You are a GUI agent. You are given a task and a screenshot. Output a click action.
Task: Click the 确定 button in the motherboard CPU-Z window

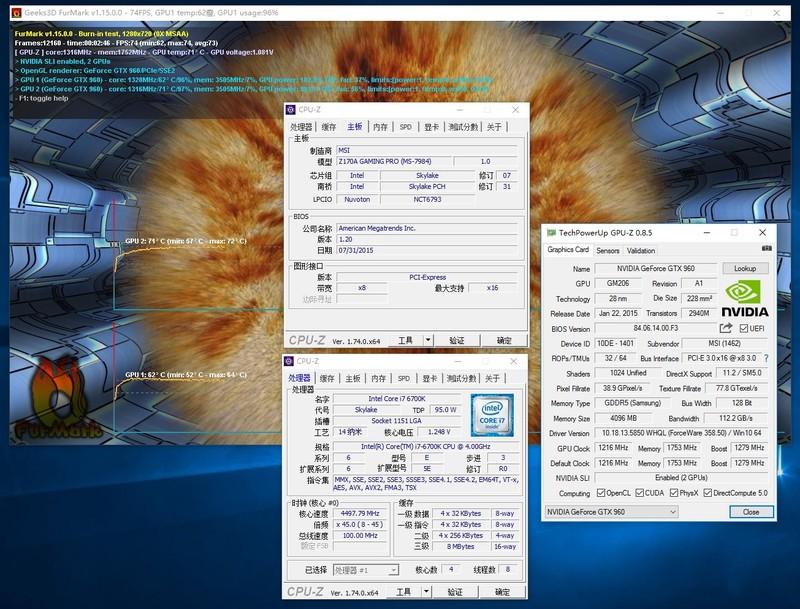pyautogui.click(x=504, y=340)
